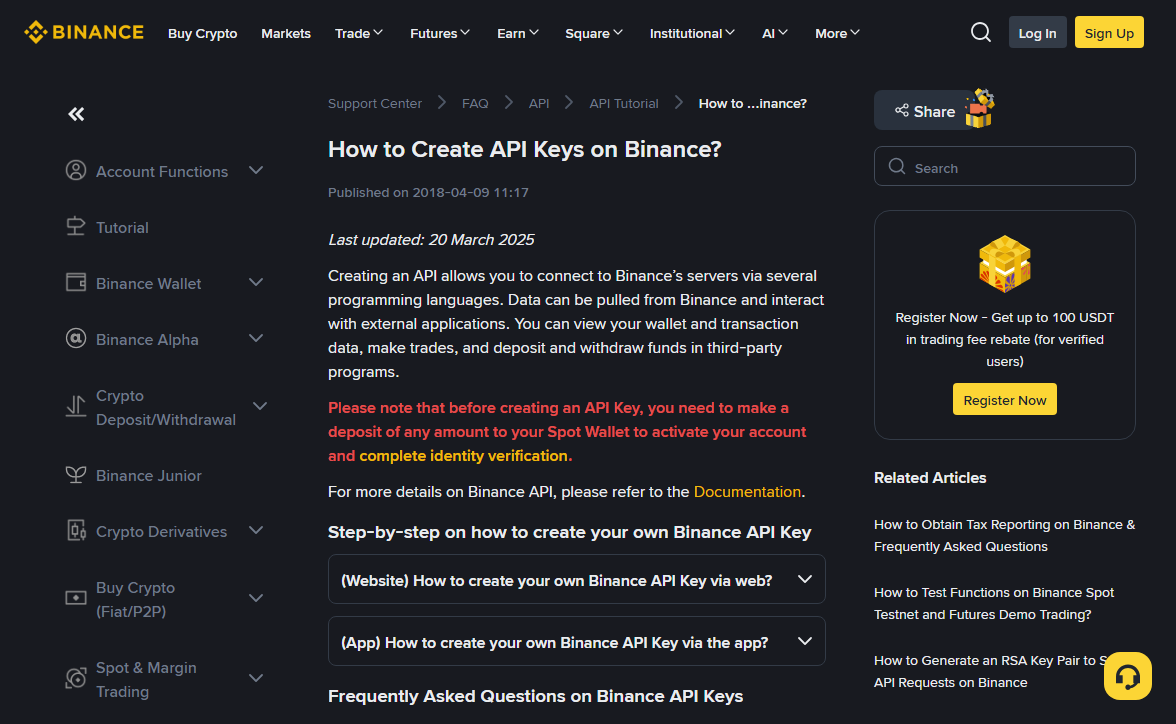
Task: Follow the complete identity verification link
Action: pyautogui.click(x=465, y=455)
